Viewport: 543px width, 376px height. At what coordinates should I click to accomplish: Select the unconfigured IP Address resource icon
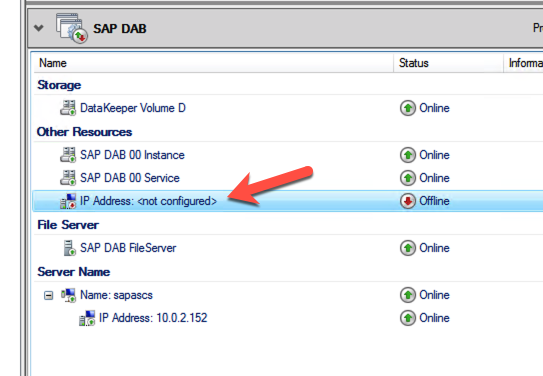pyautogui.click(x=68, y=201)
